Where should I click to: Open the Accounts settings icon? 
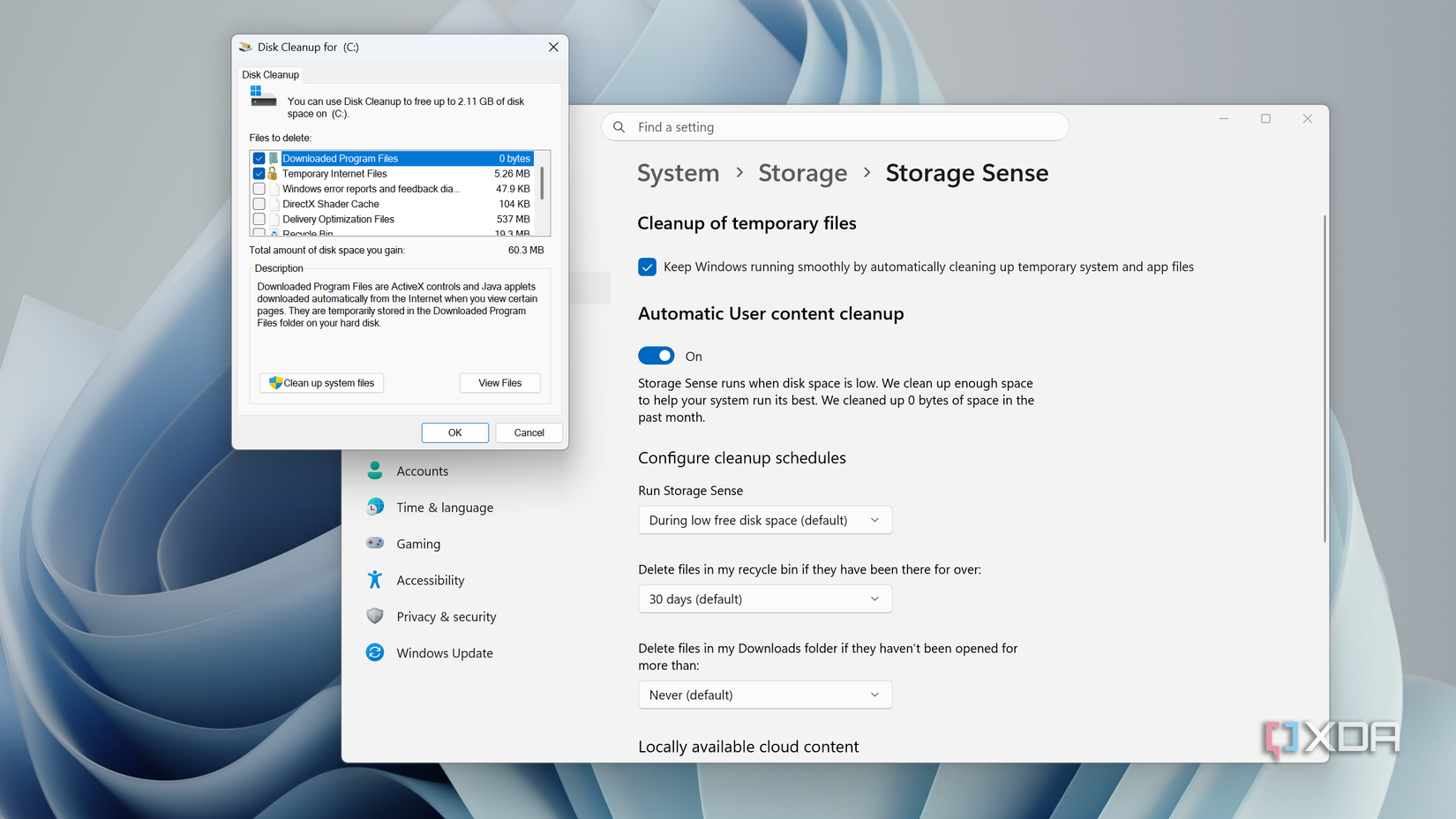pyautogui.click(x=375, y=470)
